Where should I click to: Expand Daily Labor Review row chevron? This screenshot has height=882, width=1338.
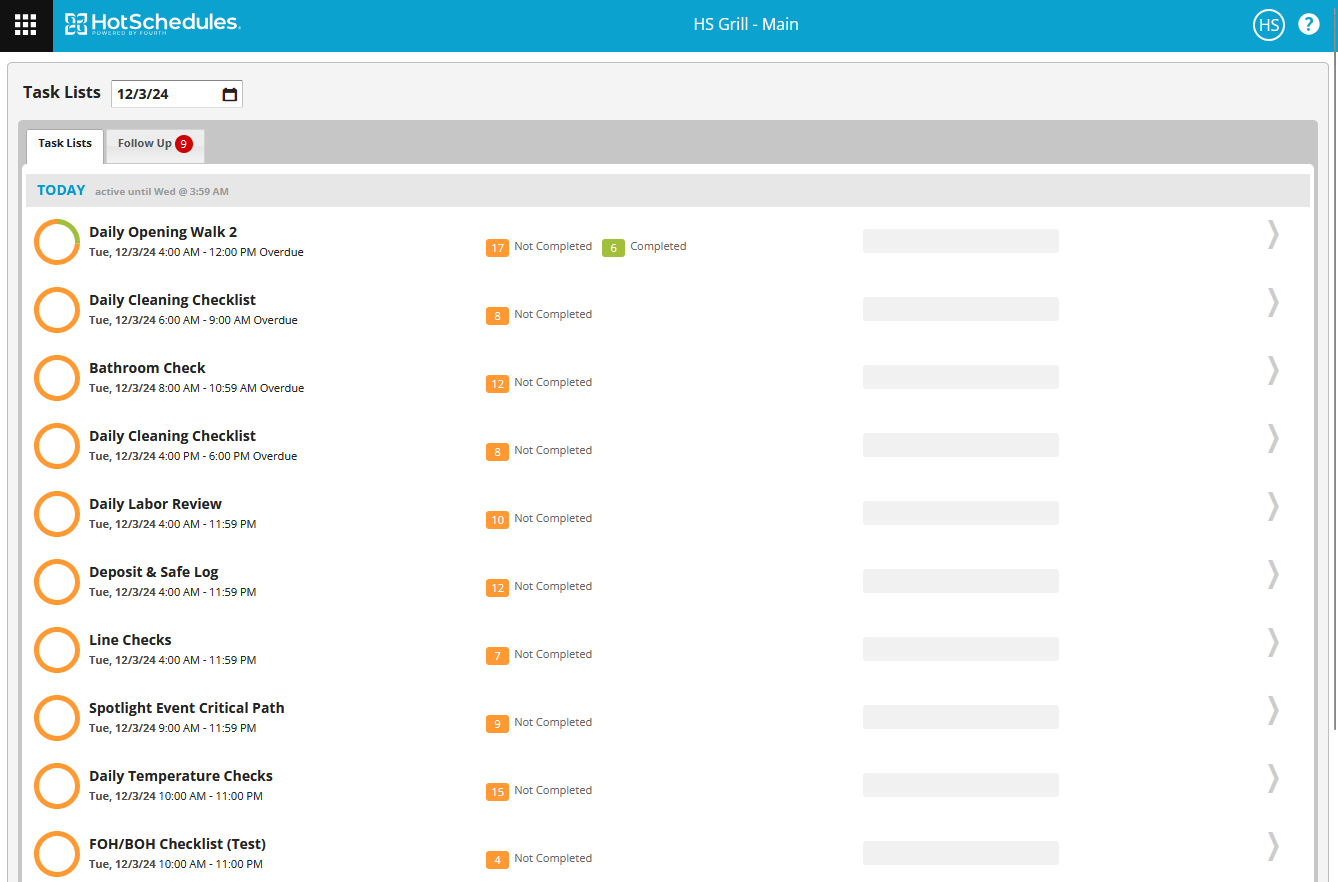pyautogui.click(x=1273, y=506)
